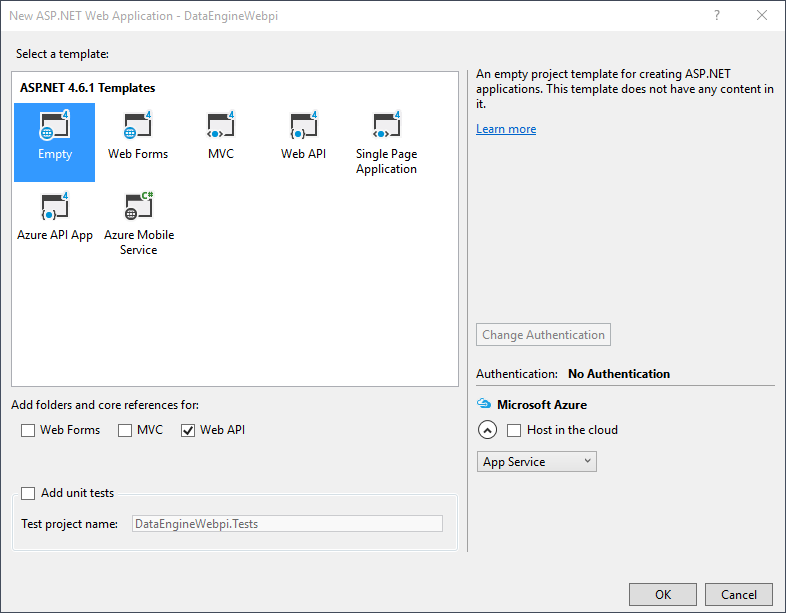
Task: Open the App Service dropdown
Action: [x=537, y=461]
